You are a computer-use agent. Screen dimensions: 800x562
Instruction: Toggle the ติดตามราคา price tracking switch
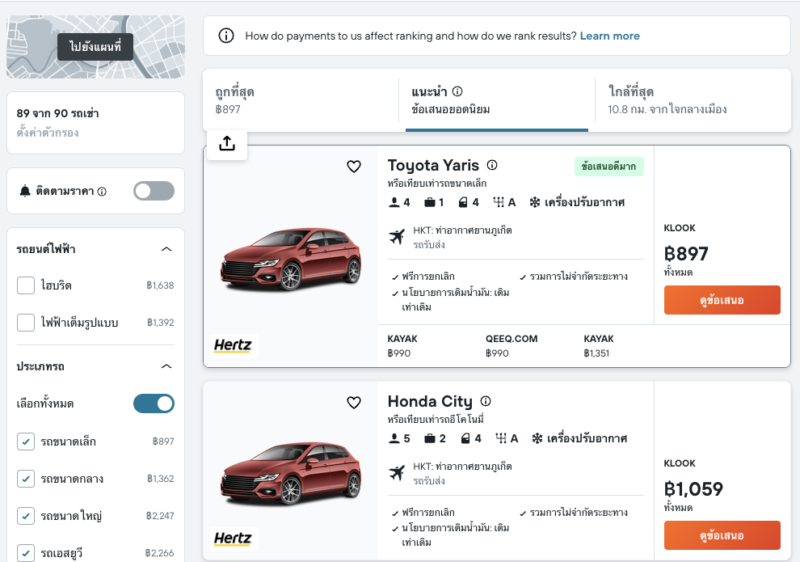(x=154, y=191)
